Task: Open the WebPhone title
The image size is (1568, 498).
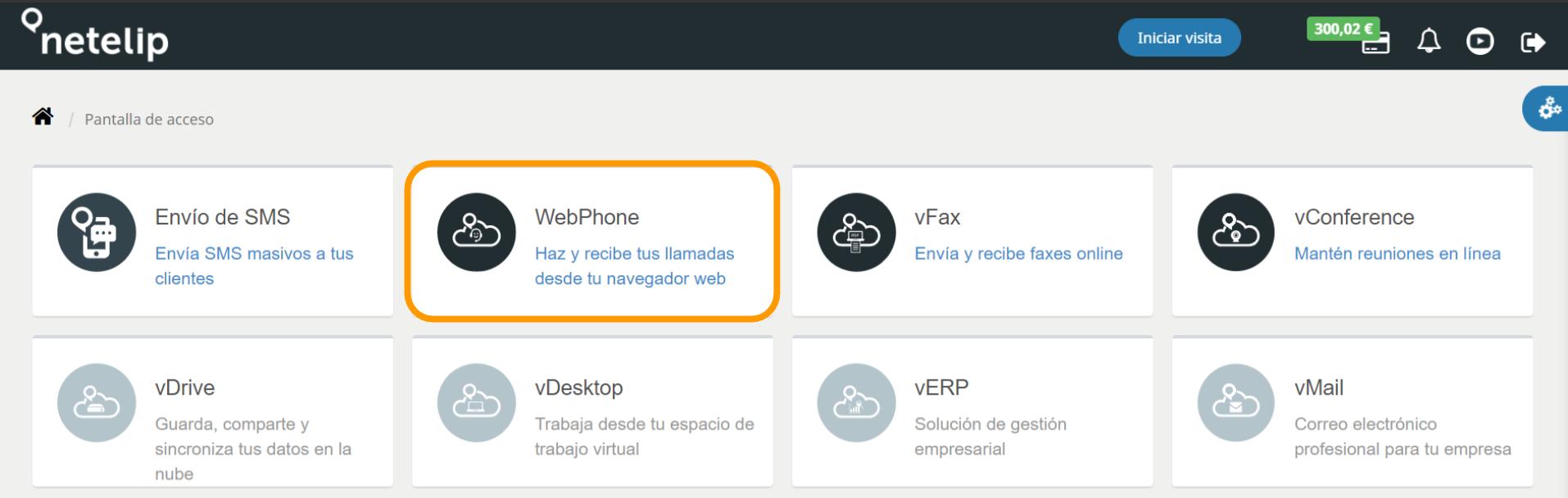Action: pyautogui.click(x=587, y=217)
